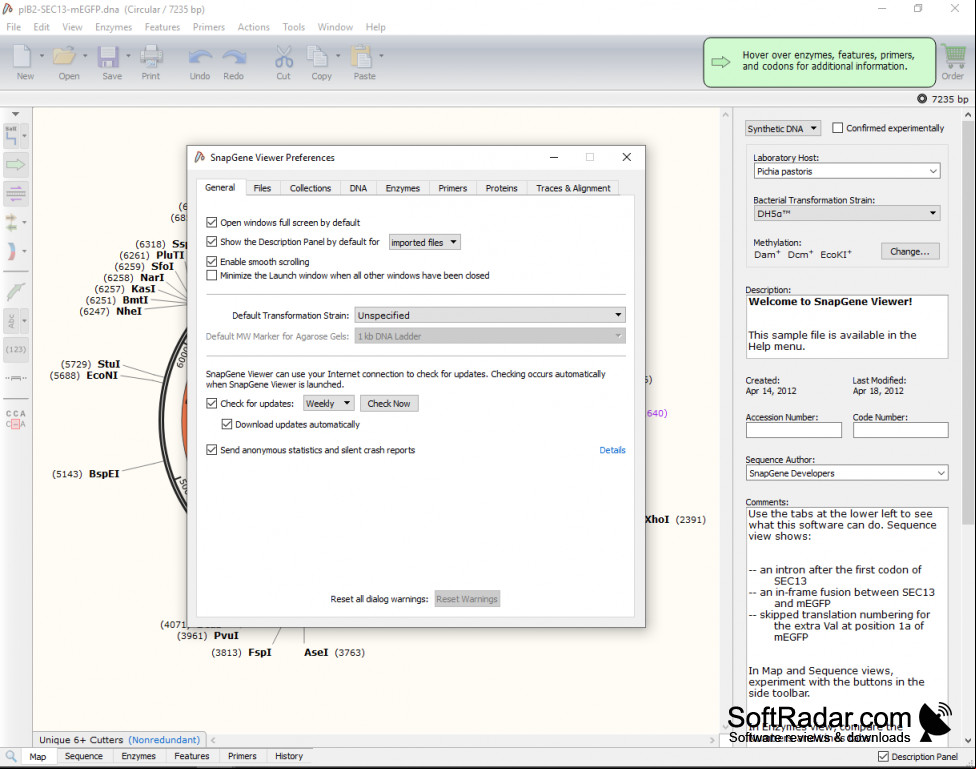976x769 pixels.
Task: Open the Synthetic DNA dropdown
Action: [783, 128]
